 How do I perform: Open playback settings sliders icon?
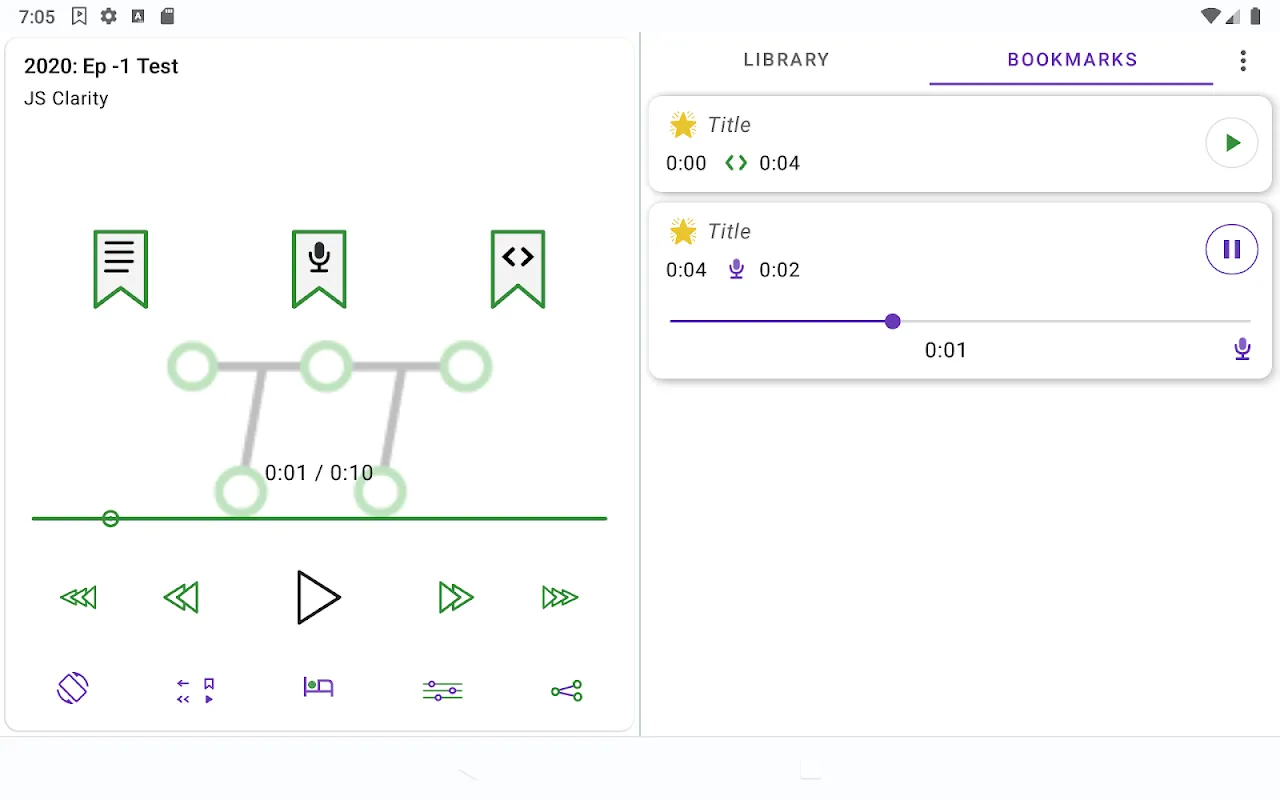tap(442, 690)
